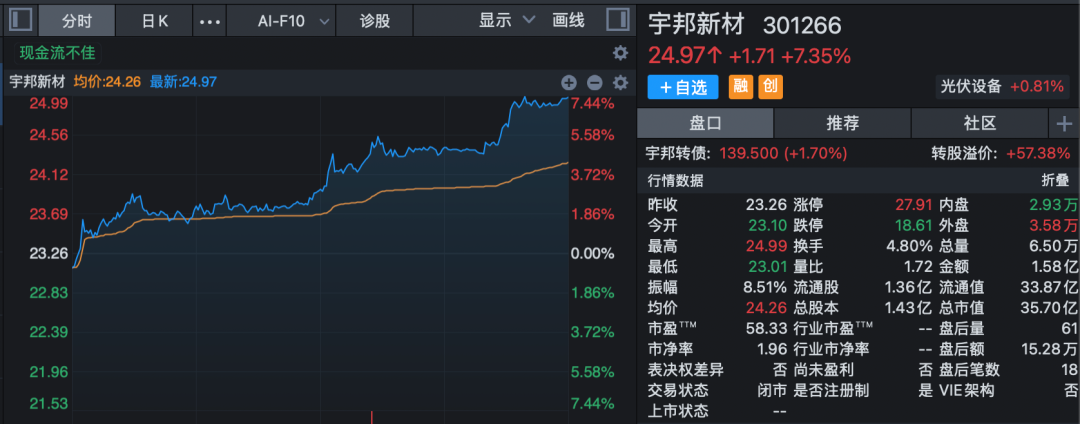Image resolution: width=1080 pixels, height=424 pixels.
Task: Open settings gear beside 现金流不佳
Action: (620, 53)
